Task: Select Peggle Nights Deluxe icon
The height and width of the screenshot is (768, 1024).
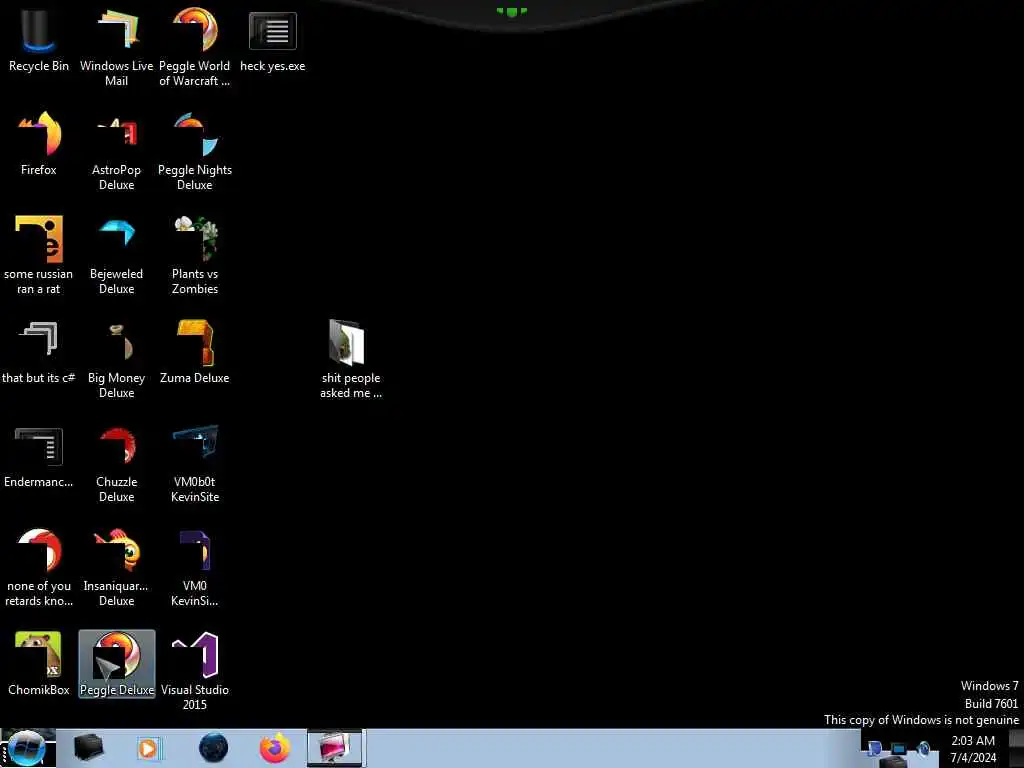Action: coord(195,150)
